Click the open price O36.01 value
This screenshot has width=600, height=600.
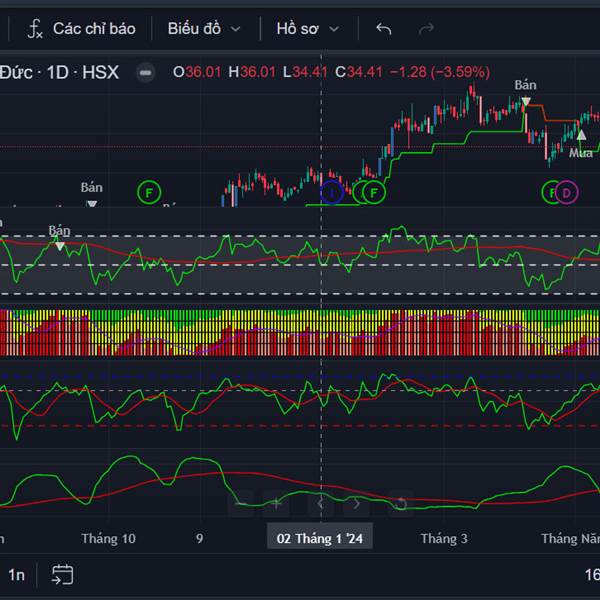[197, 72]
